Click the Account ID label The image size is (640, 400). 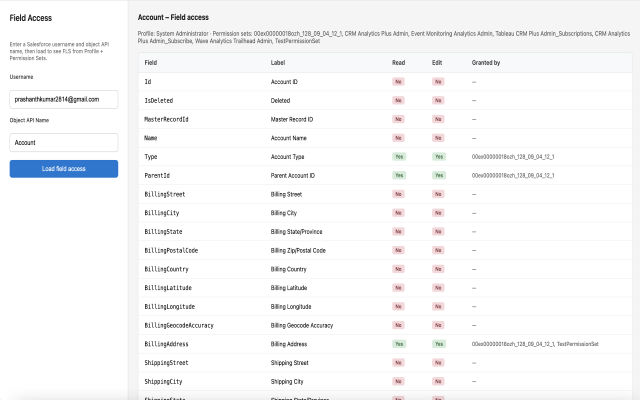(x=284, y=82)
